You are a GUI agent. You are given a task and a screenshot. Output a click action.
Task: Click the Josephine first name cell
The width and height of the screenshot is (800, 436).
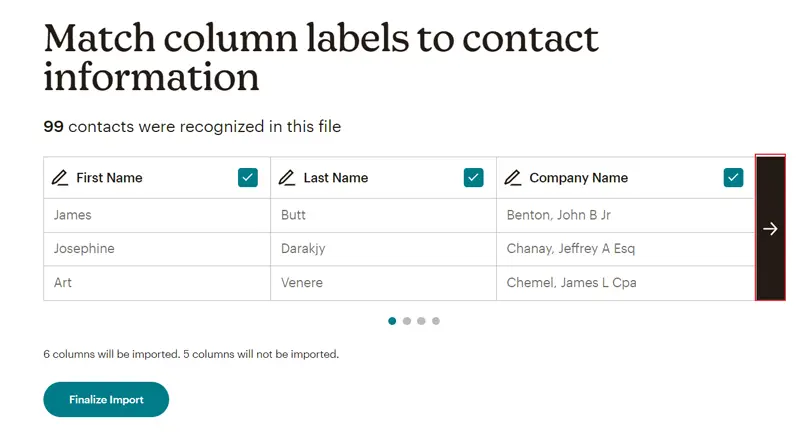pos(84,249)
